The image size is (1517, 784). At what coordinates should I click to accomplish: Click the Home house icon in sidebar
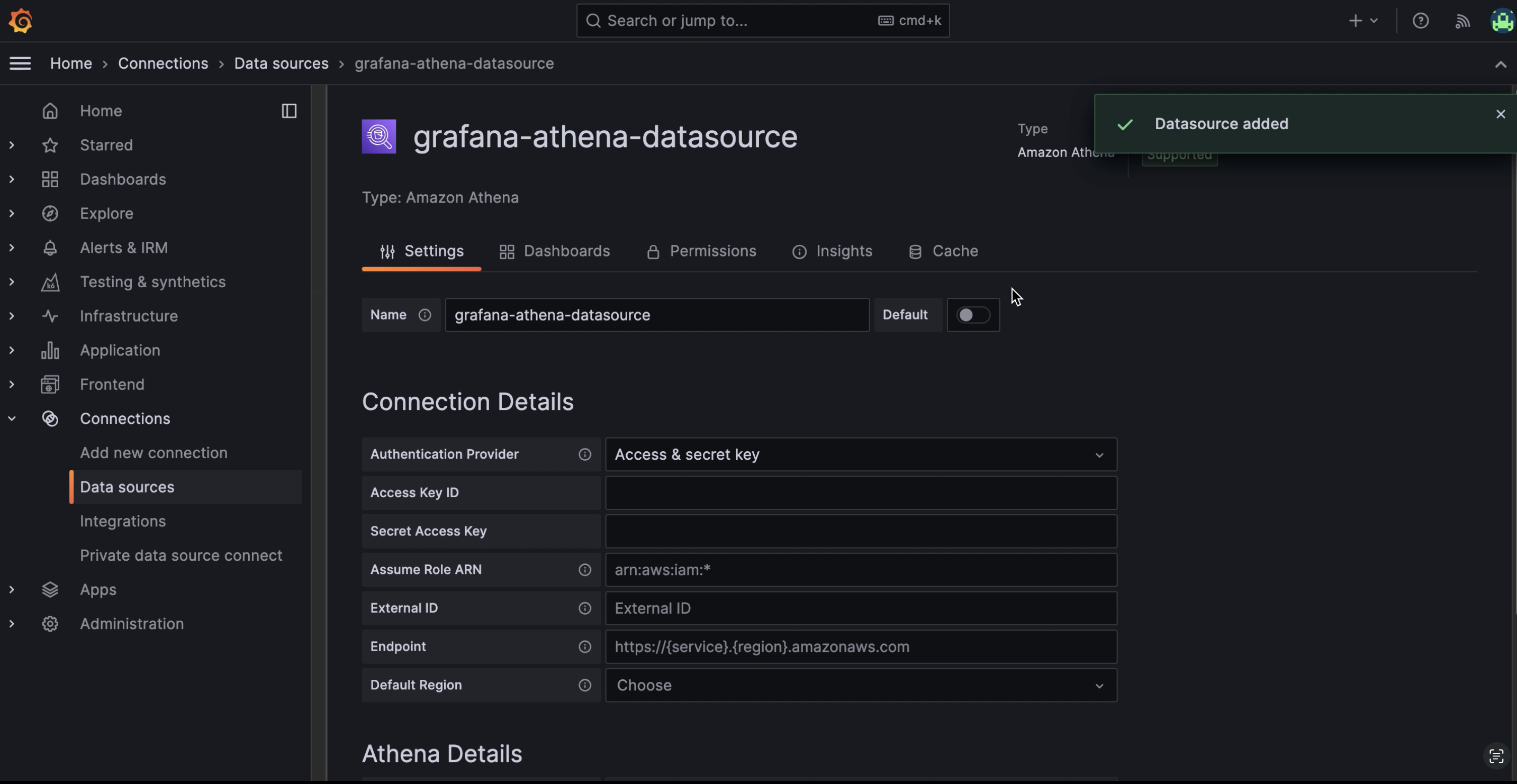click(50, 111)
